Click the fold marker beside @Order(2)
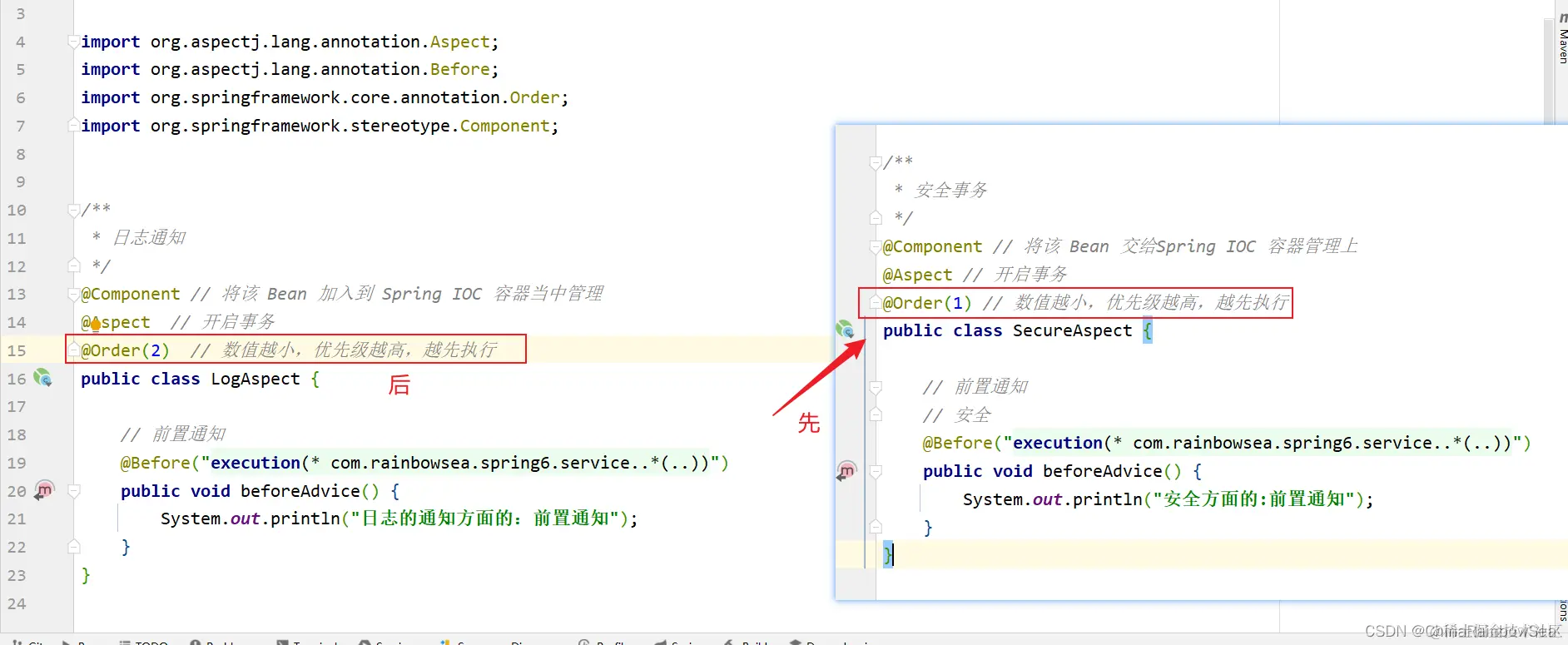1568x645 pixels. (x=74, y=350)
